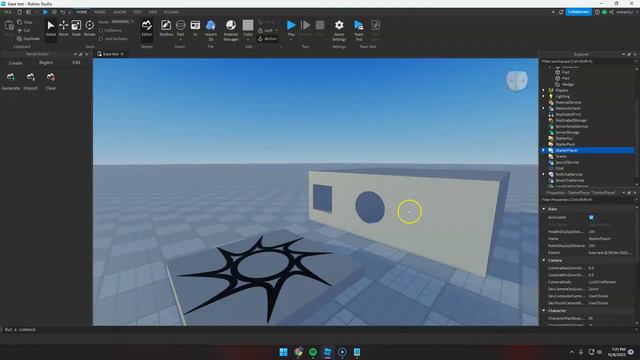Select ReplicatedStorage in Explorer

pyautogui.click(x=571, y=120)
